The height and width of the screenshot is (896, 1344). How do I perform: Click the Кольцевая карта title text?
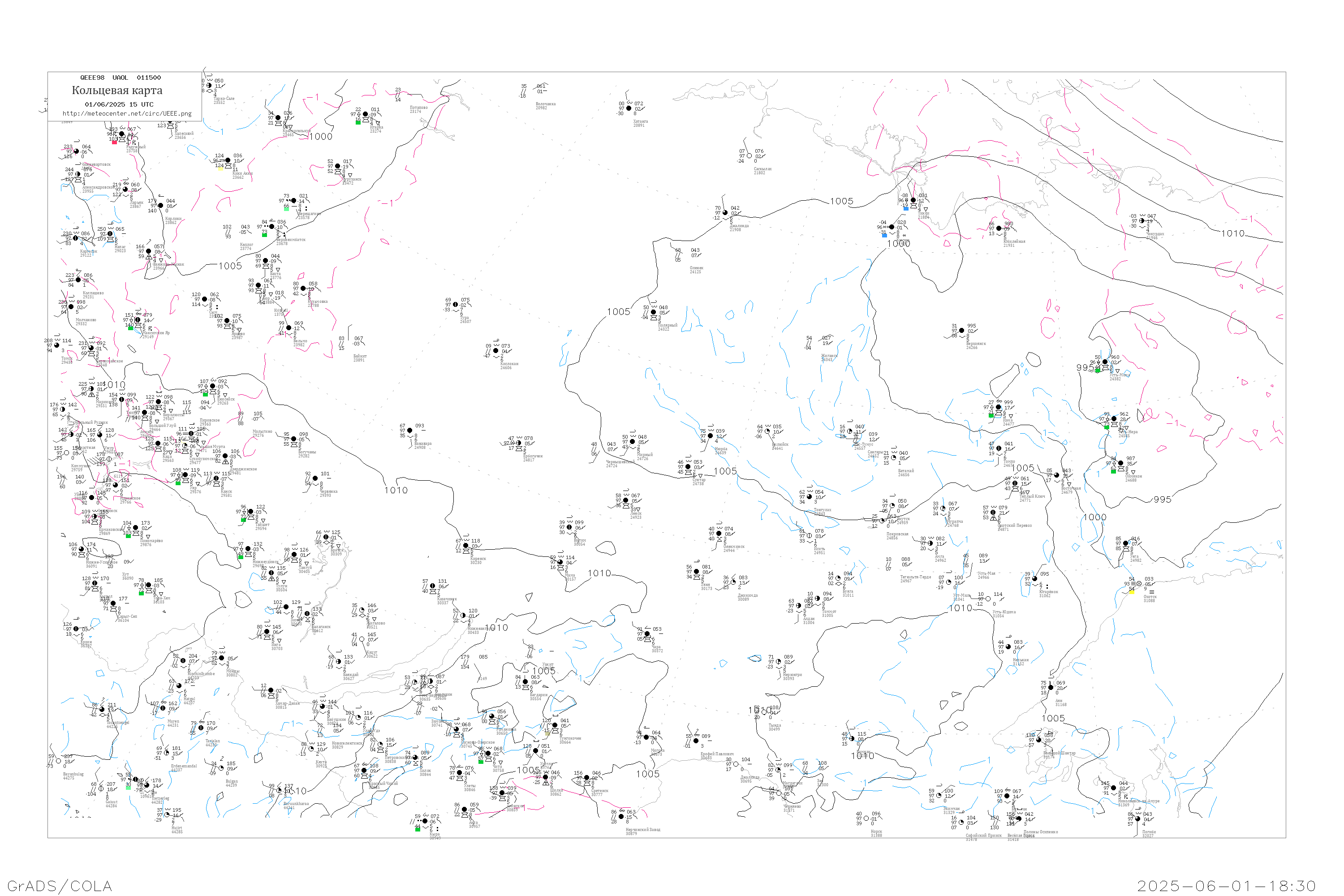point(117,90)
